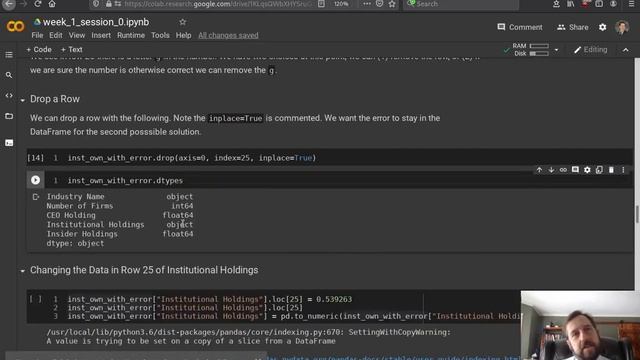Delete the selected cell
This screenshot has width=640, height=360.
611,170
